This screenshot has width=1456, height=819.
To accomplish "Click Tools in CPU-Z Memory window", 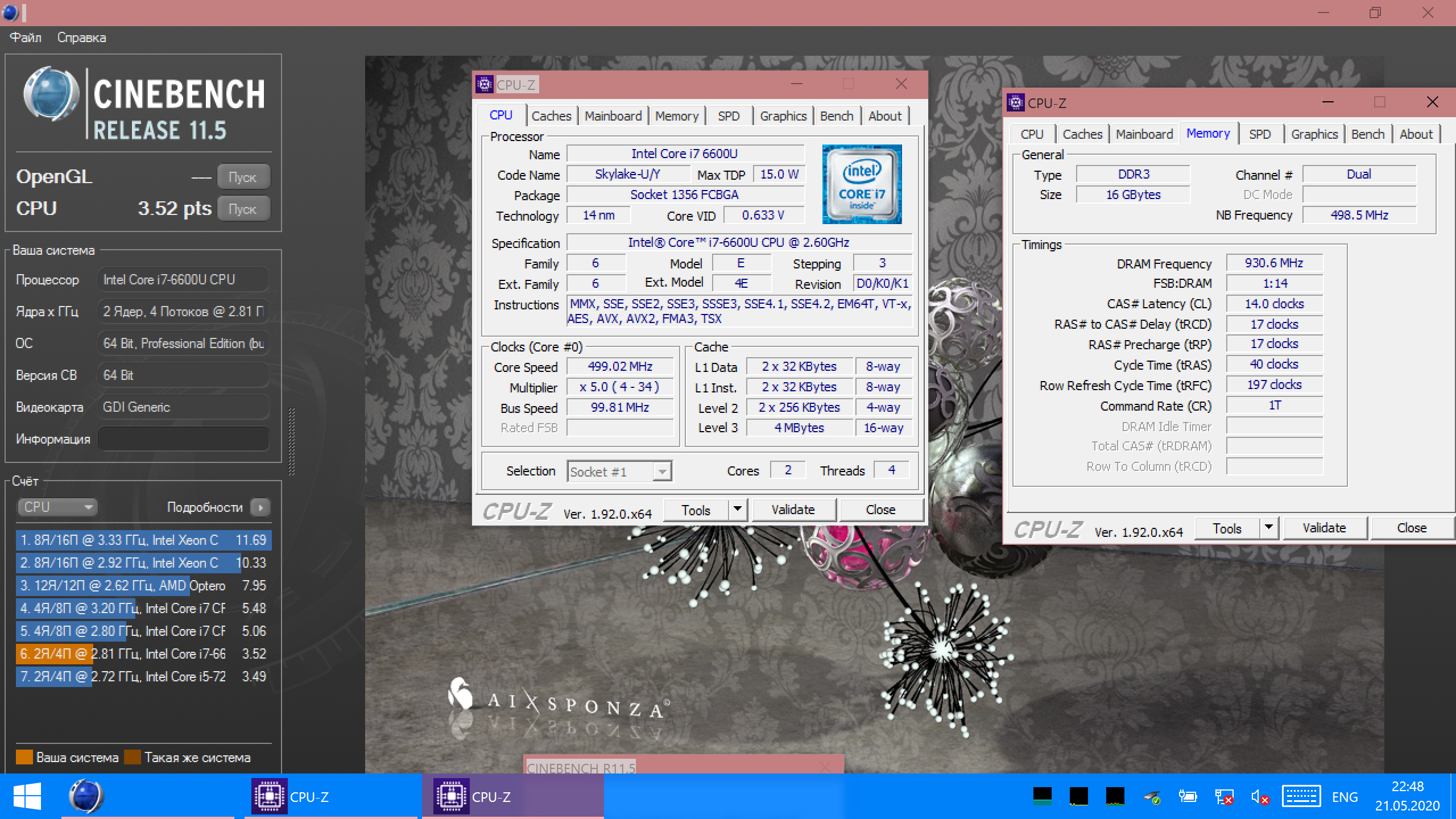I will 1227,528.
